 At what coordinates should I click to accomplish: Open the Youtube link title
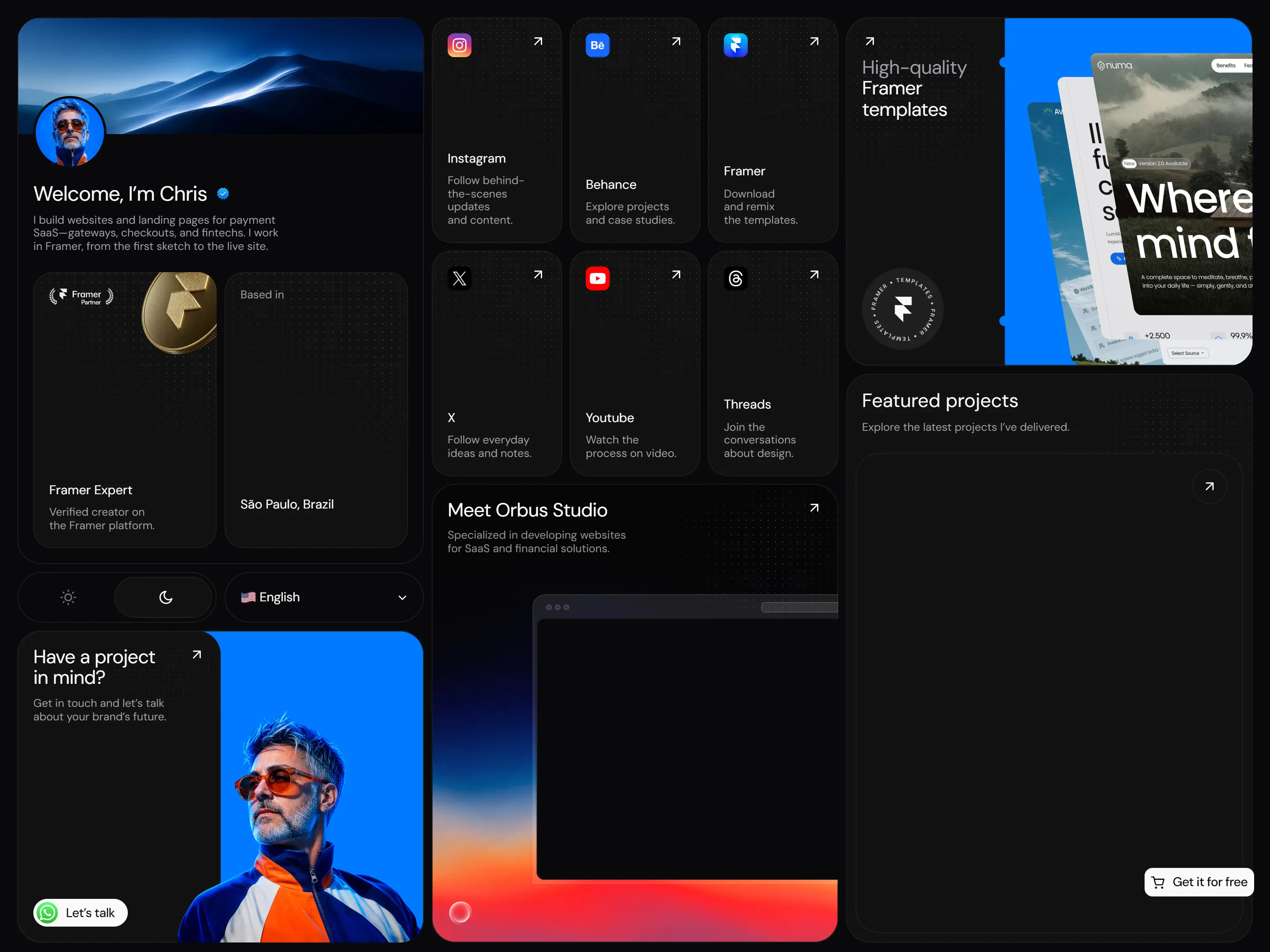(x=610, y=418)
